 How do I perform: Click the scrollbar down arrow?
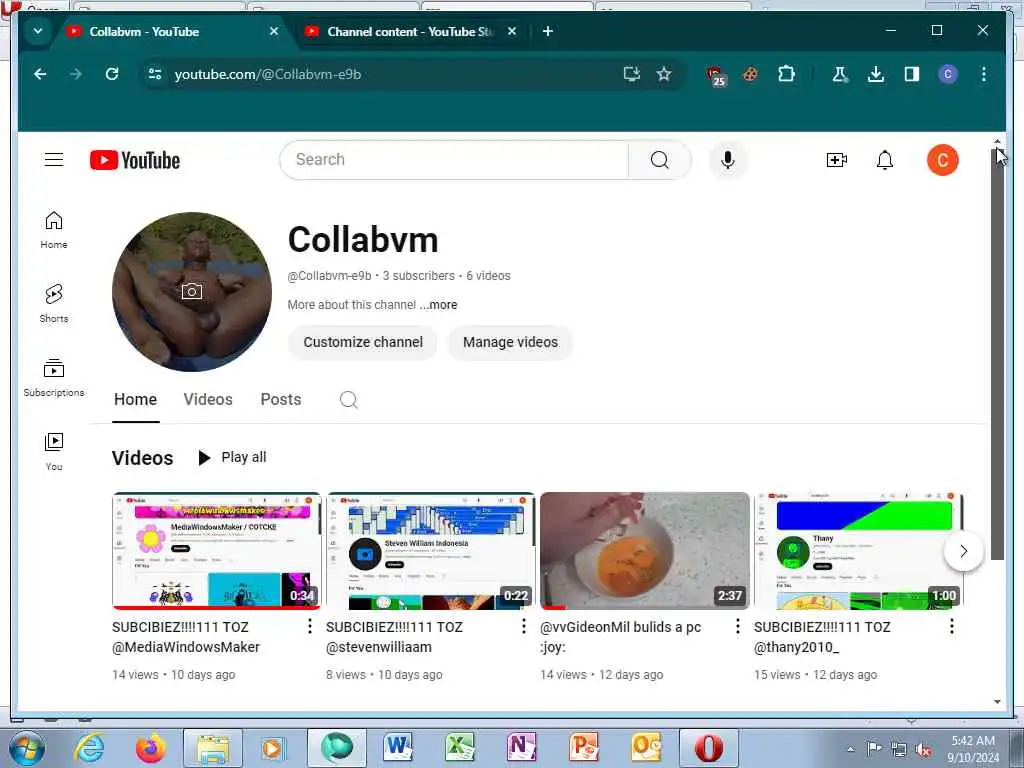[x=997, y=702]
